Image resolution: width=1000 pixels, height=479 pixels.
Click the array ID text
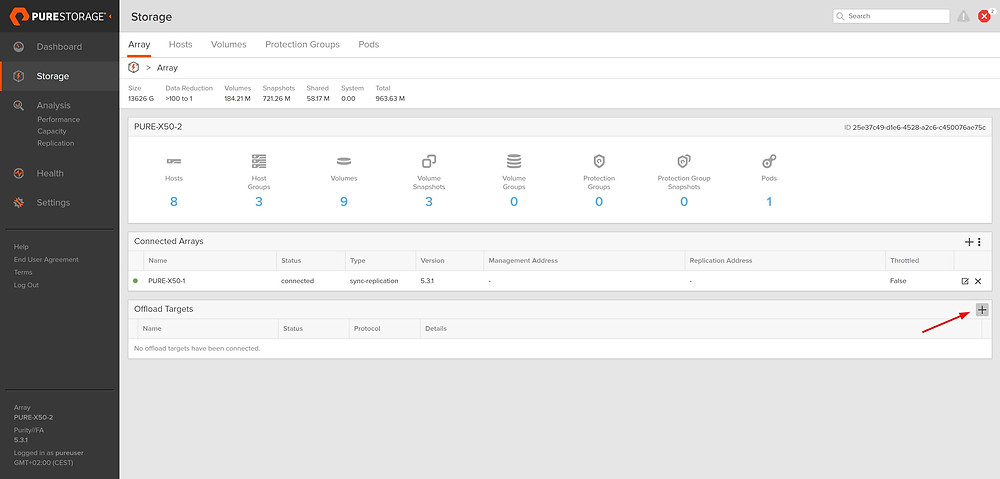tap(915, 127)
